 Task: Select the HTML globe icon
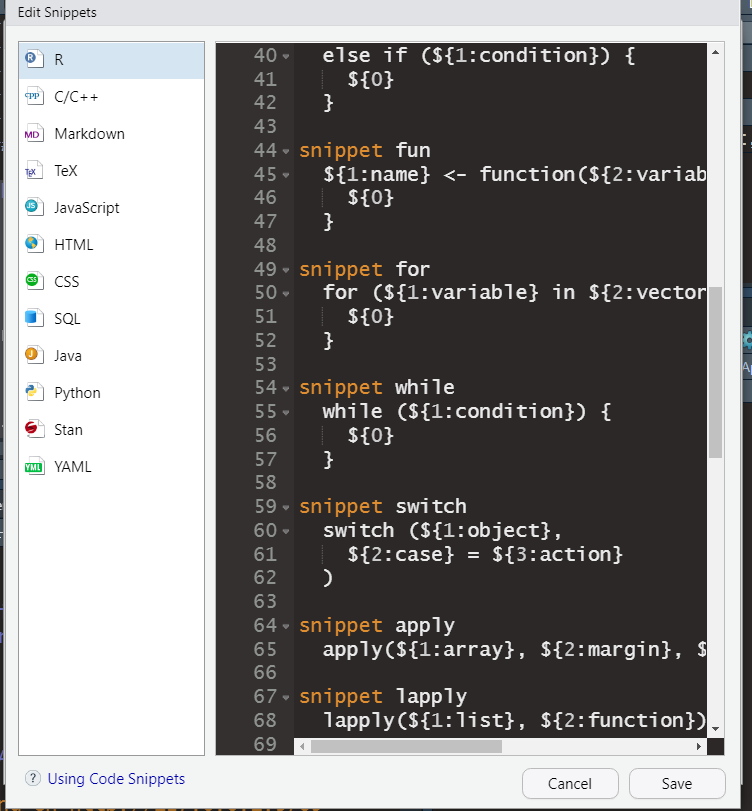point(34,245)
